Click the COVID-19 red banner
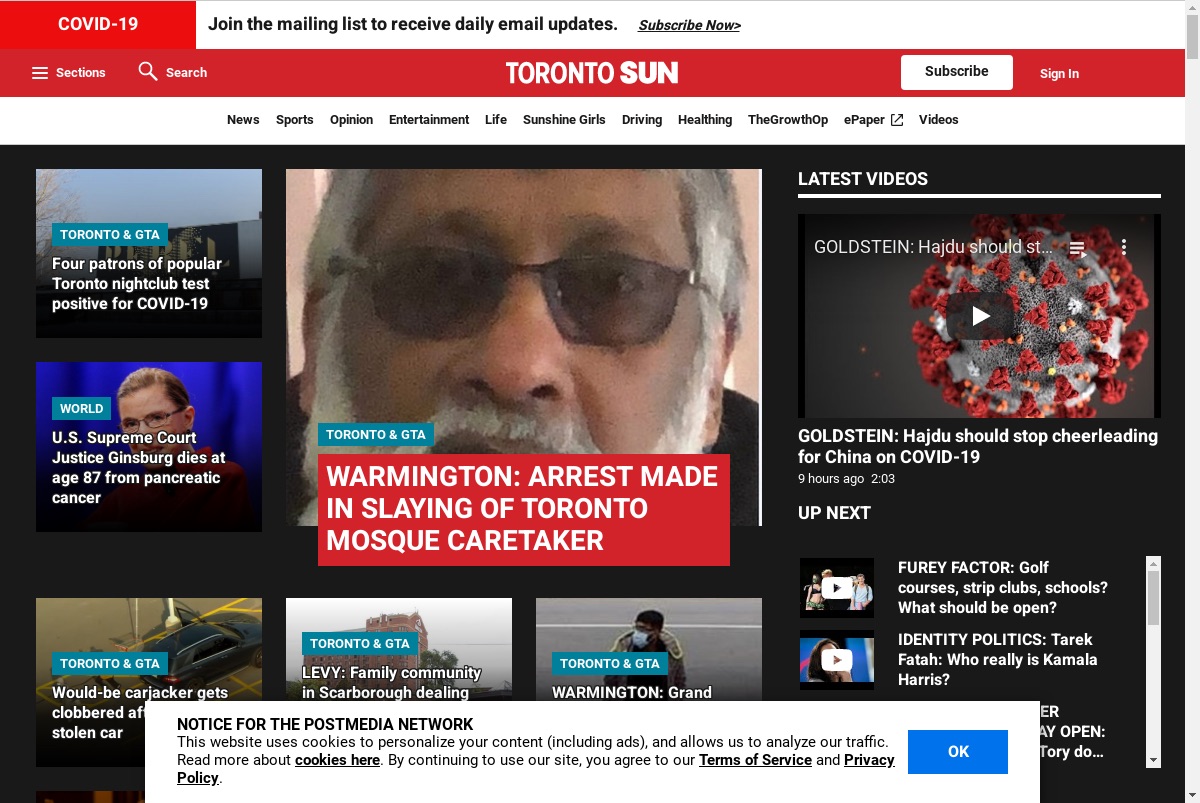The height and width of the screenshot is (803, 1200). pos(98,24)
